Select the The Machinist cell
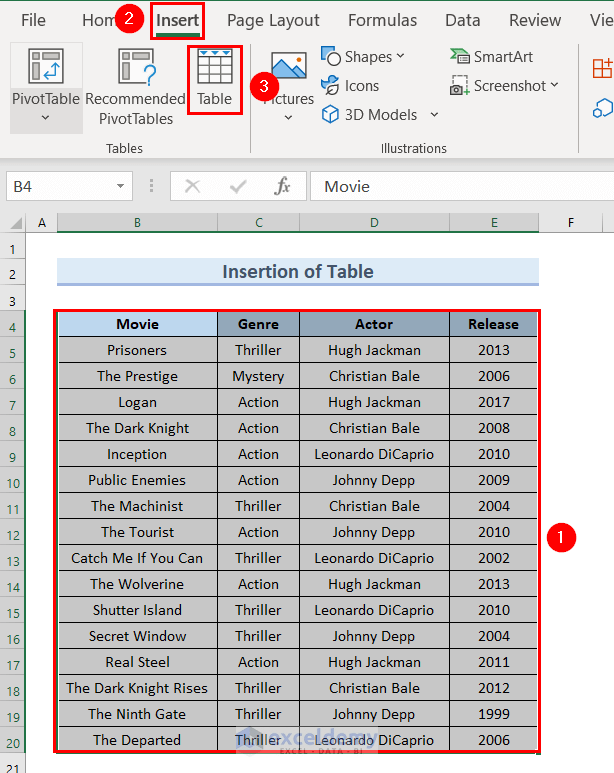 138,506
